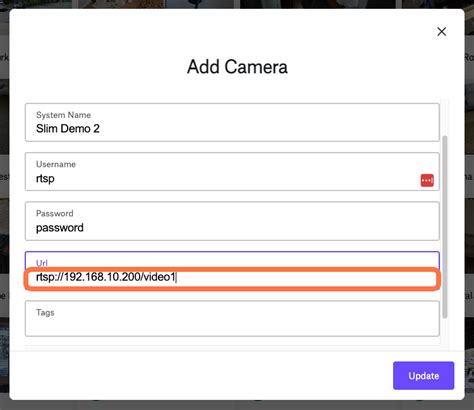Click the "password" value text
The width and height of the screenshot is (474, 410).
click(60, 228)
